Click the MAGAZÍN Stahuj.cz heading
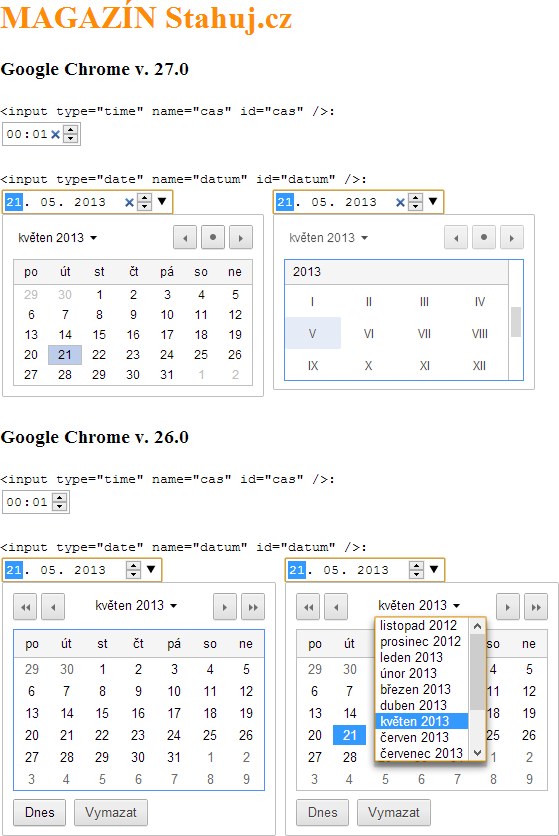 146,18
